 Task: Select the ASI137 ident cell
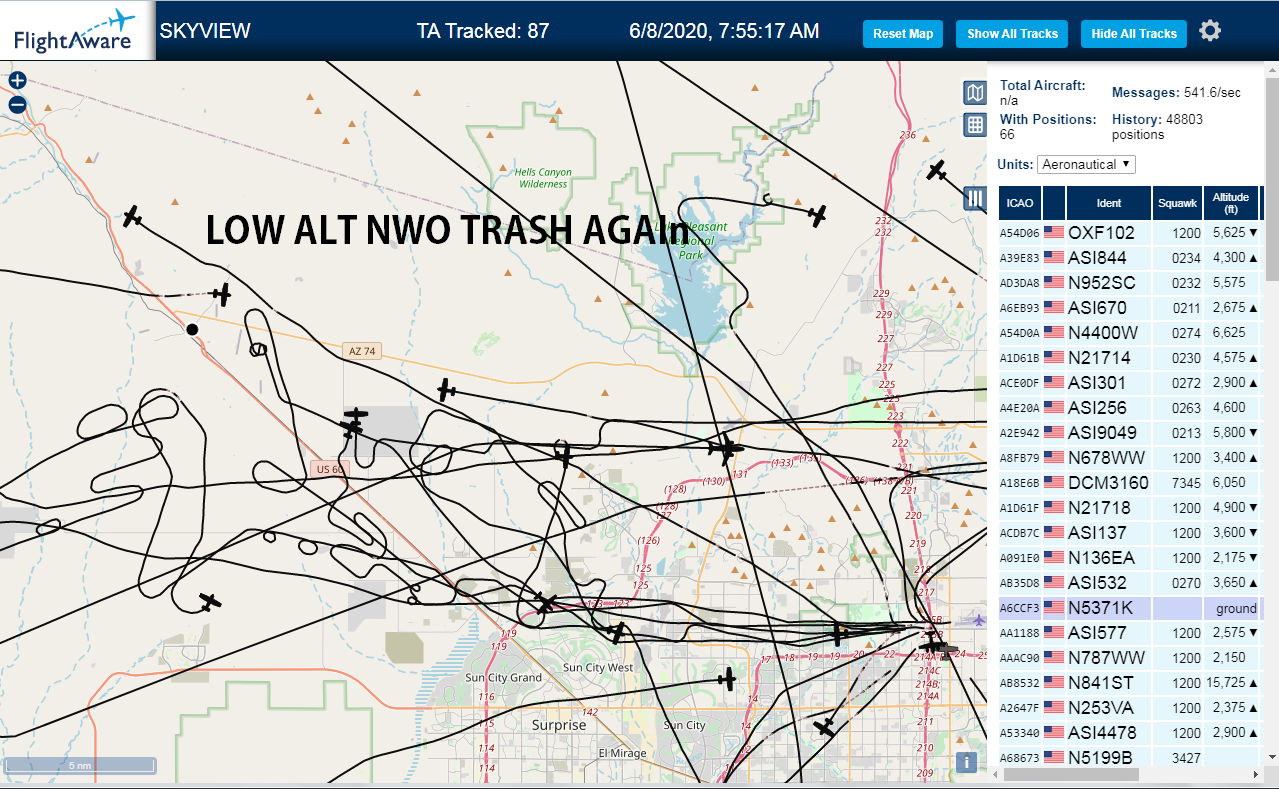(x=1109, y=532)
